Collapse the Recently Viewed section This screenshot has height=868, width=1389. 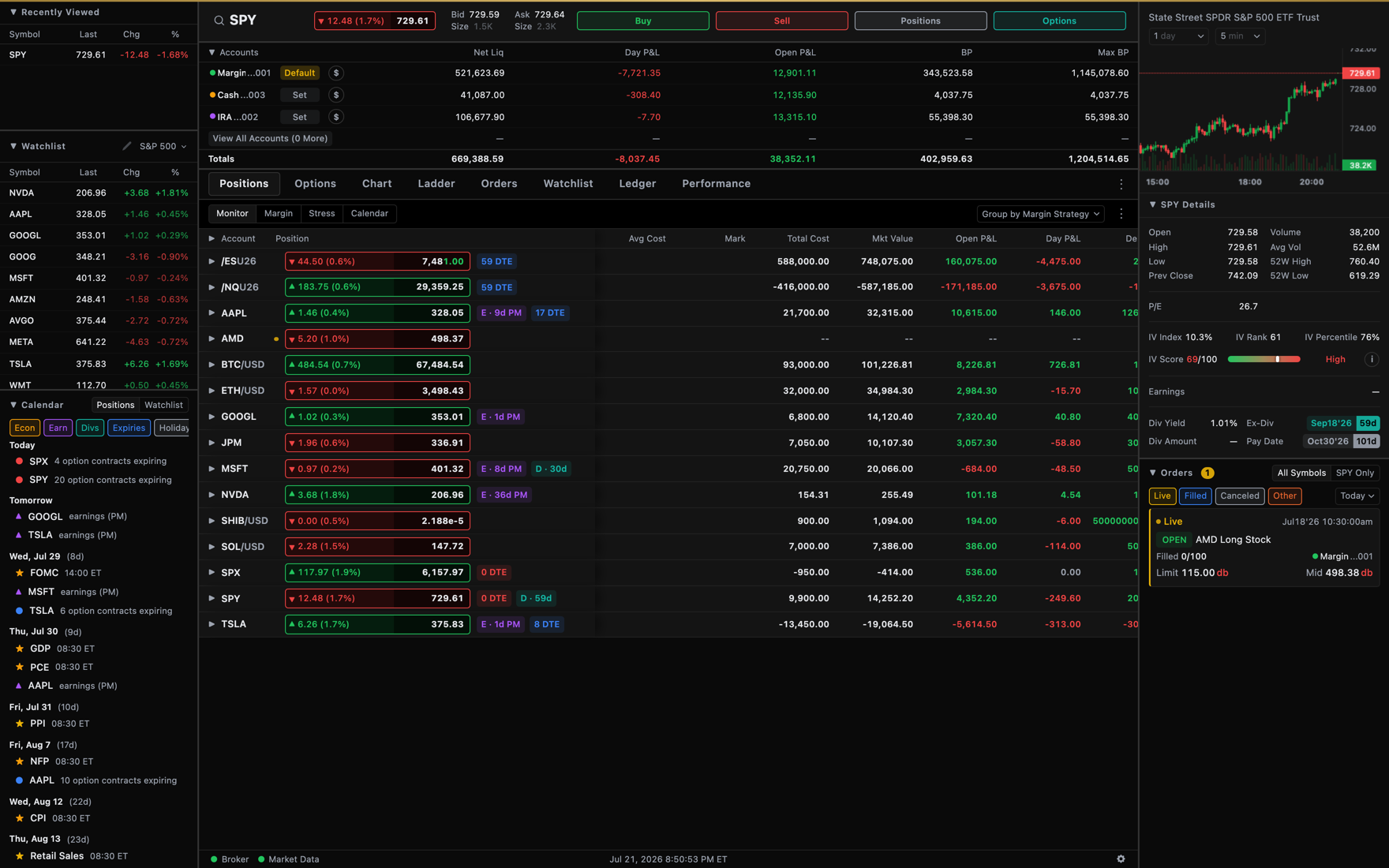coord(13,12)
